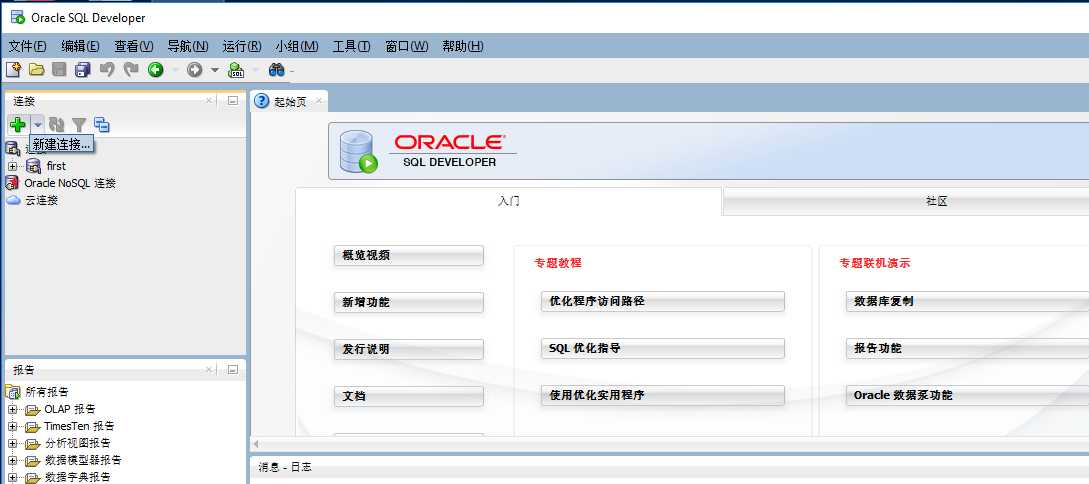Click the cloud connection icon
The image size is (1089, 484).
[13, 200]
